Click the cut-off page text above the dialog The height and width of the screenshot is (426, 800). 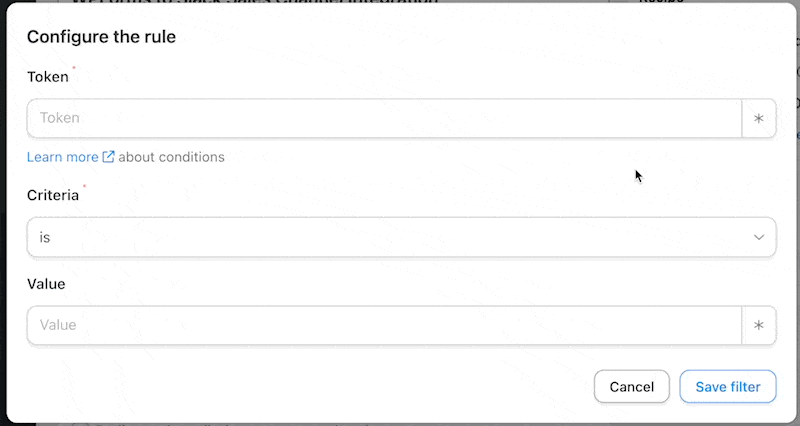point(255,2)
